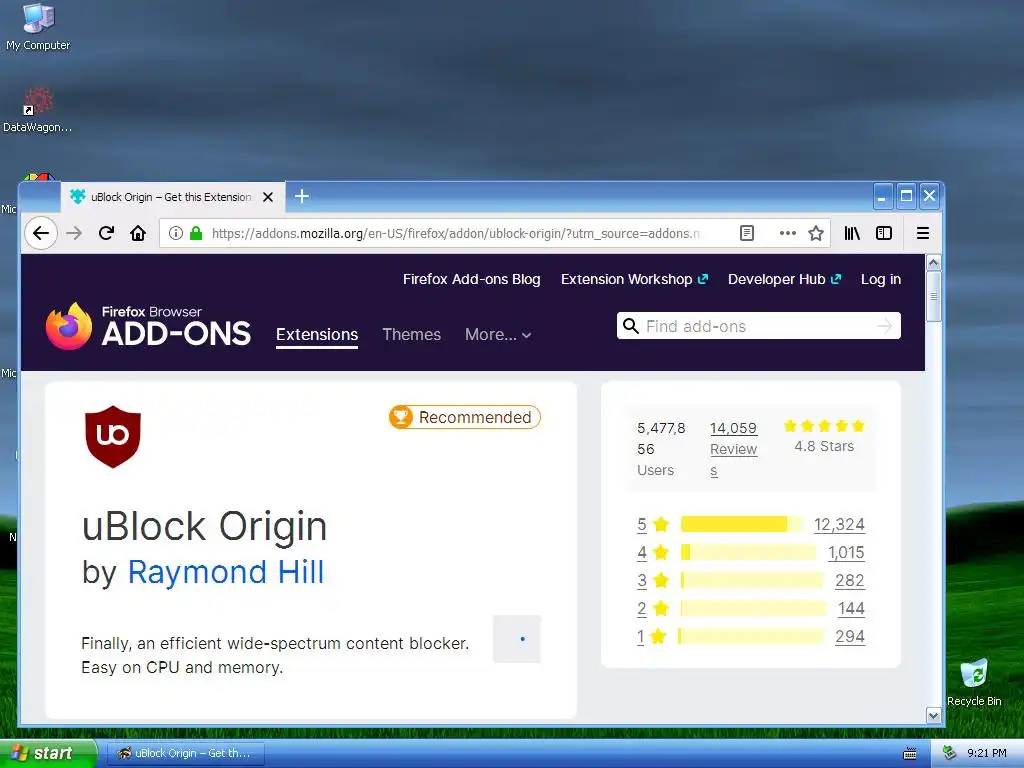Reload the current page
1024x768 pixels.
coord(106,233)
